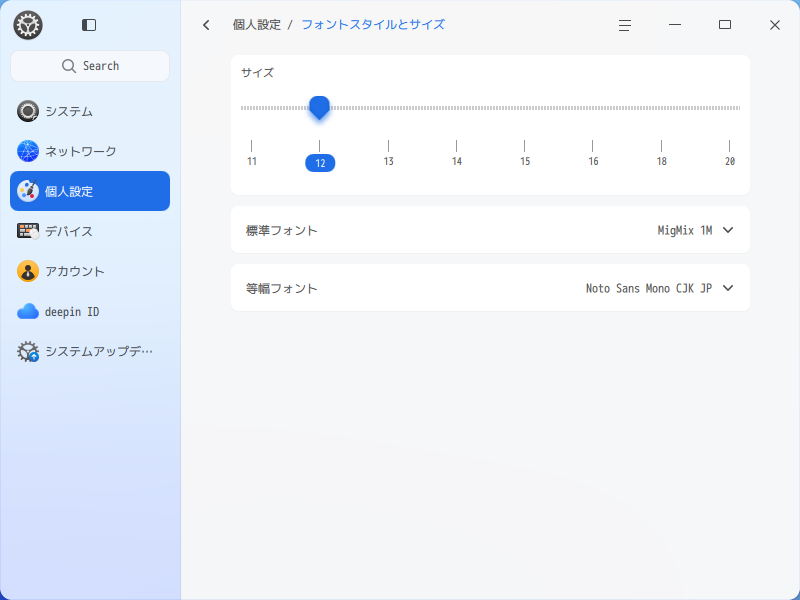
Task: Open the hamburger menu in titlebar
Action: coord(624,25)
